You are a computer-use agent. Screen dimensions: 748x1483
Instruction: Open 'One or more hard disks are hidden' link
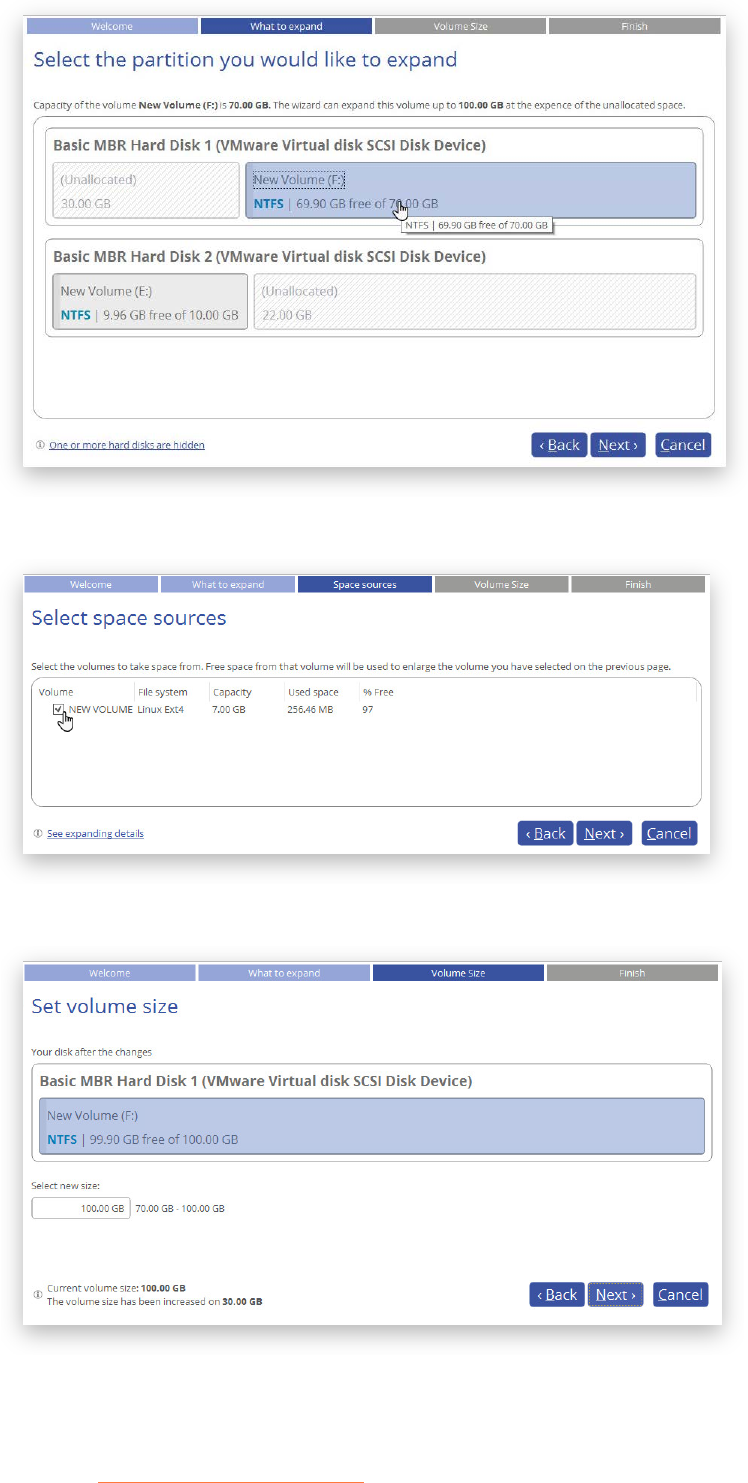(x=127, y=445)
